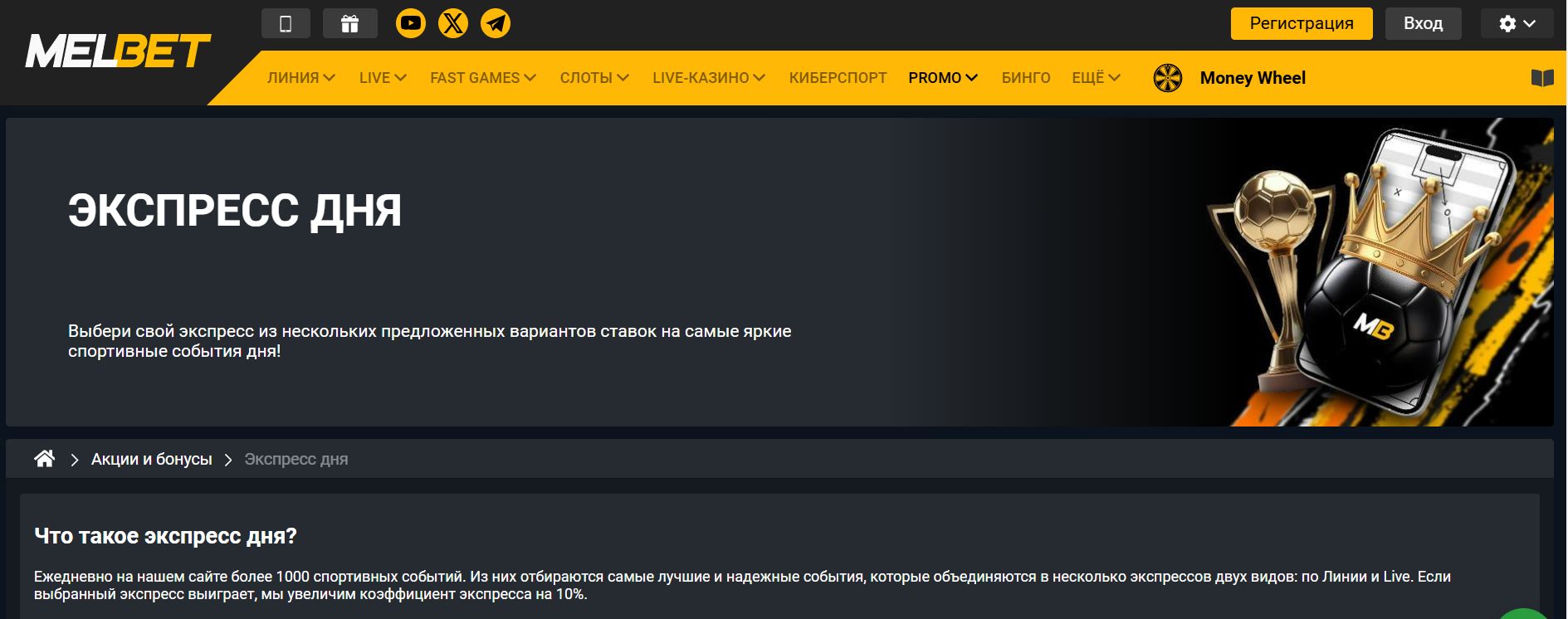
Task: Click the MELBET logo
Action: pyautogui.click(x=118, y=51)
